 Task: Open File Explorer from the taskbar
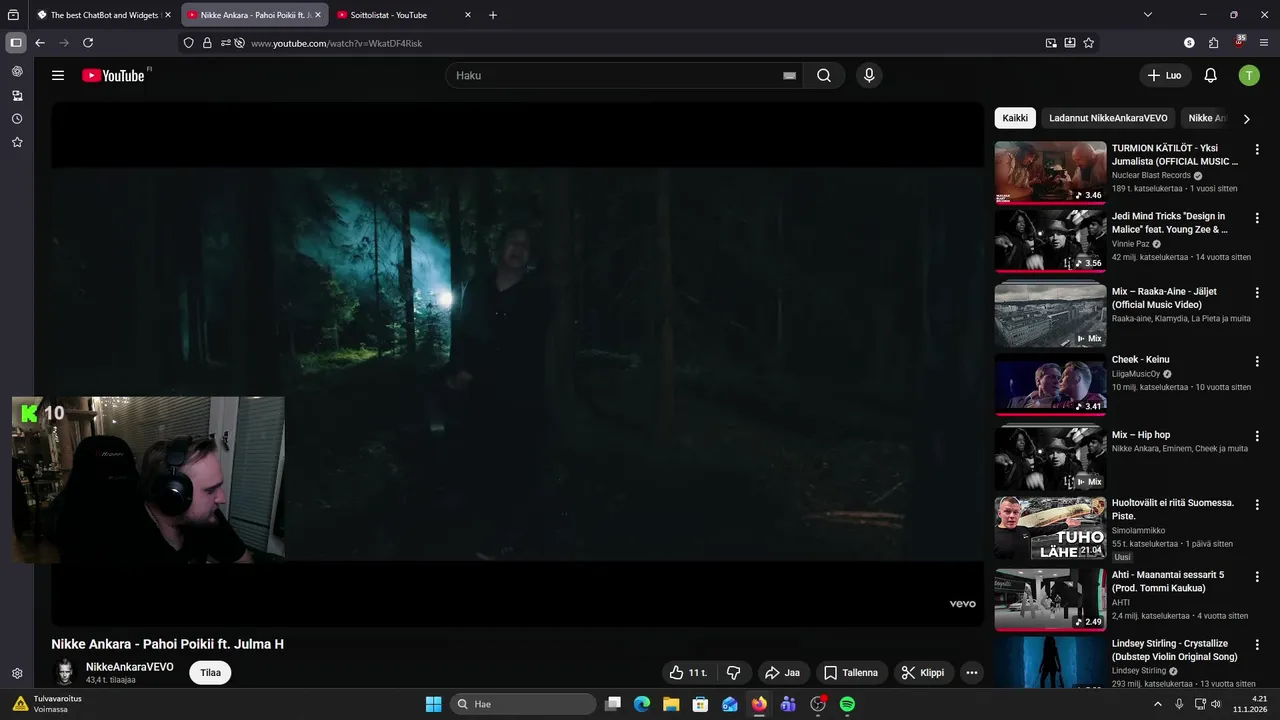pyautogui.click(x=671, y=704)
